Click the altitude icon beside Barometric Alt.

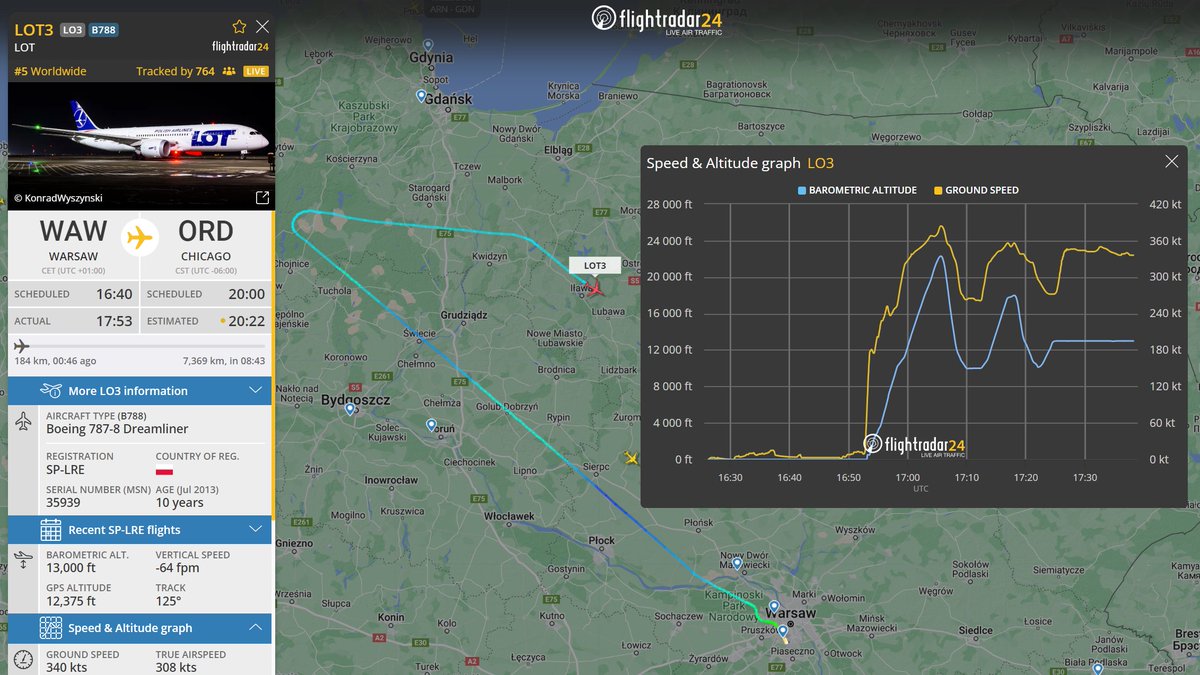pos(25,560)
